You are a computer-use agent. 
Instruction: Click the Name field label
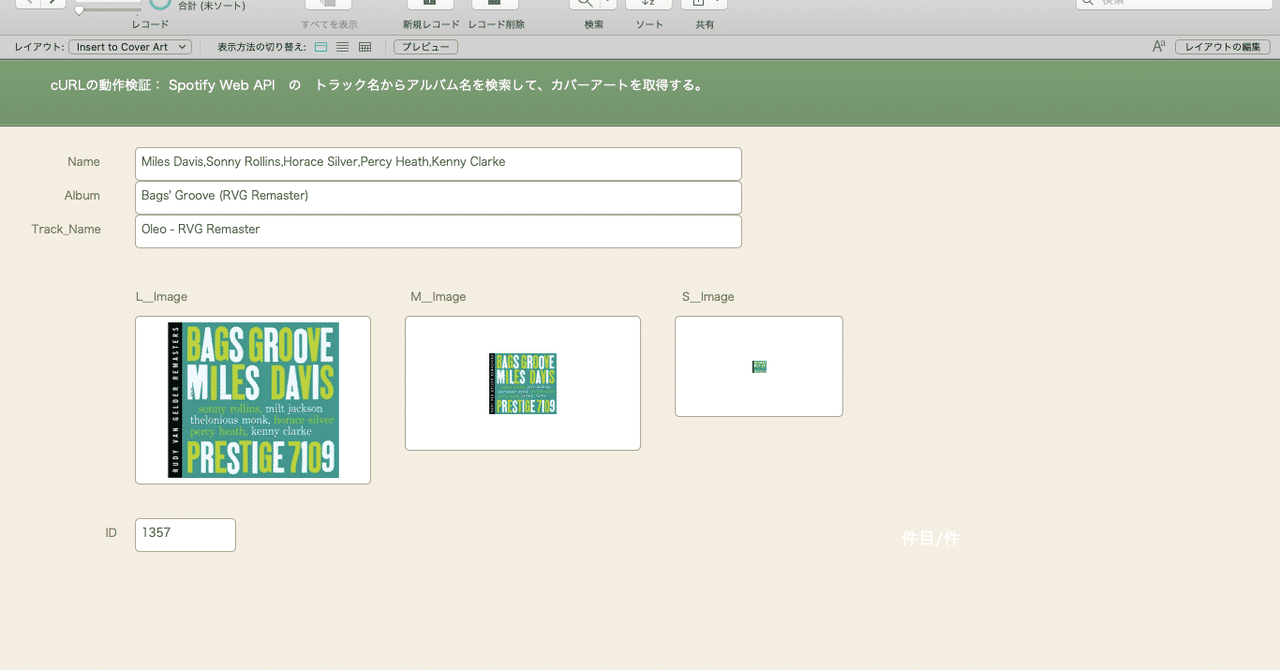pyautogui.click(x=84, y=161)
